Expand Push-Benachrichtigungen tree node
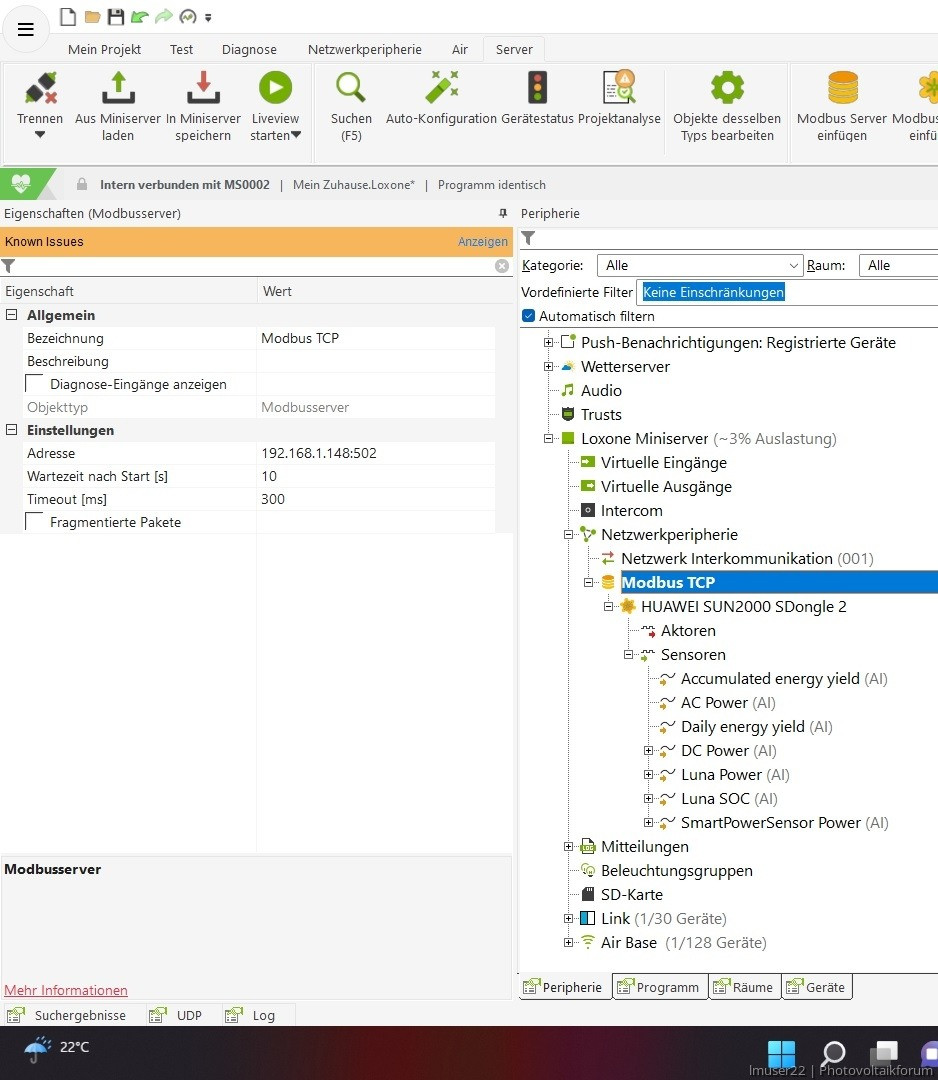The width and height of the screenshot is (938, 1080). [548, 342]
